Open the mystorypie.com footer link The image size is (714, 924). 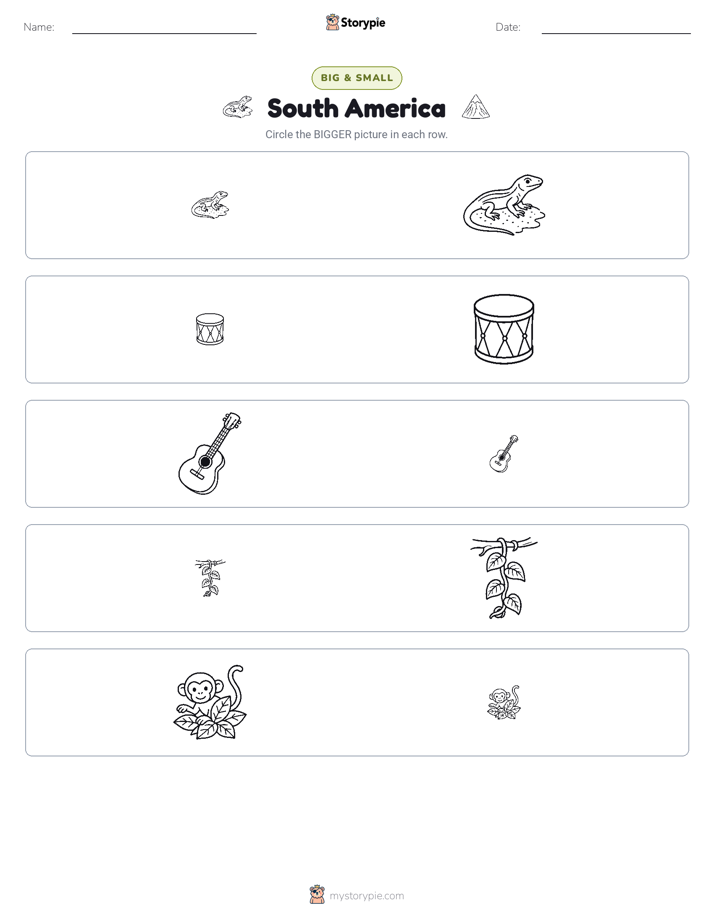pyautogui.click(x=366, y=896)
